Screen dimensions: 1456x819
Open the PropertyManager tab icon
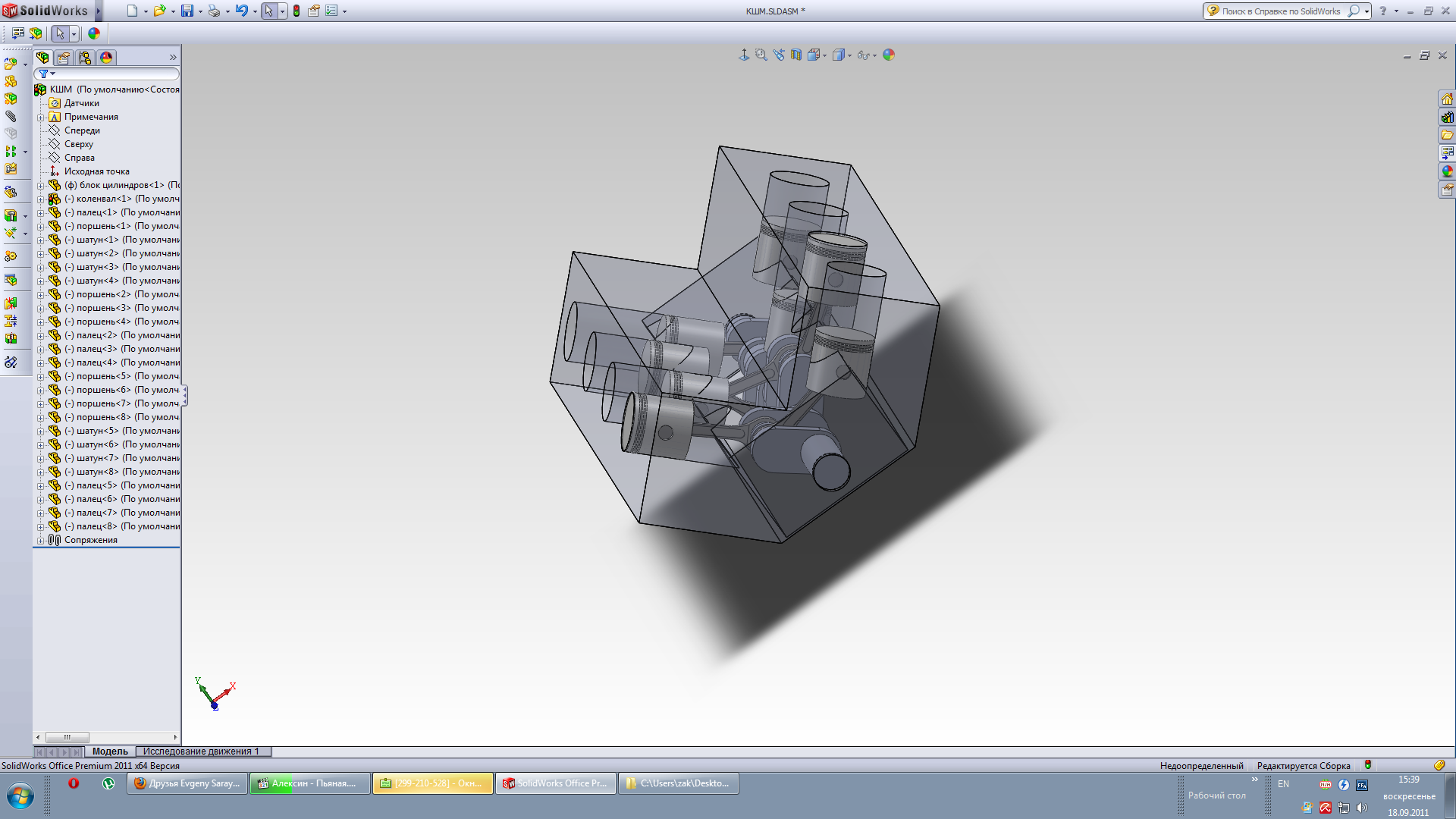(64, 58)
